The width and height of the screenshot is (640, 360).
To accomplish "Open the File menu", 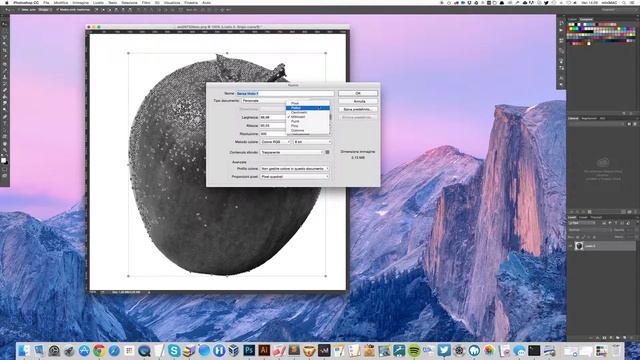I will tap(46, 2).
